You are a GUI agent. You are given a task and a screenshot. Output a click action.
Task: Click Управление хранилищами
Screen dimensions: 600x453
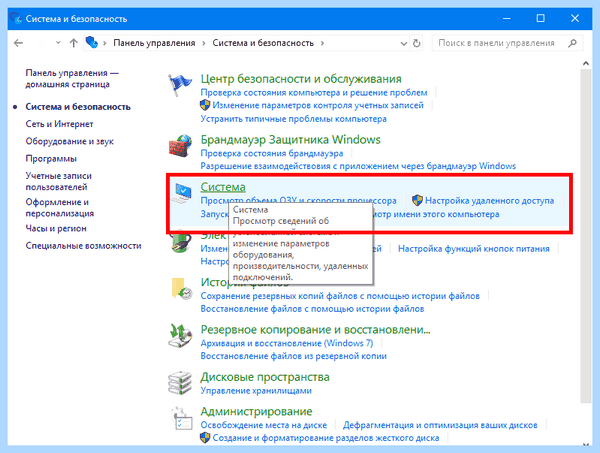coord(256,391)
